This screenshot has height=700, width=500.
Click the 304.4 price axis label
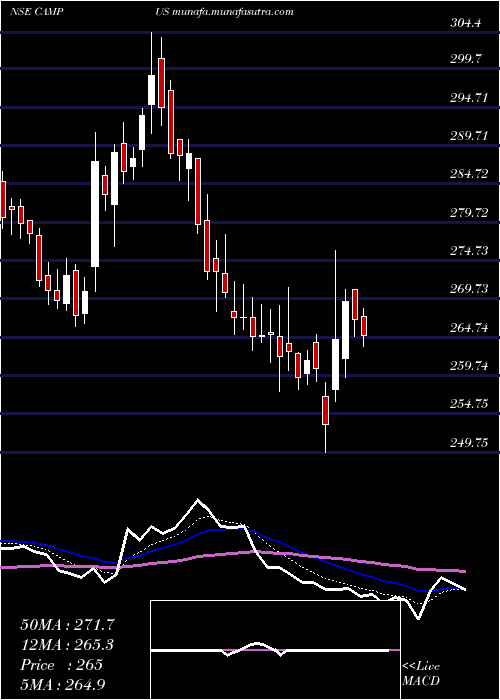tap(466, 23)
